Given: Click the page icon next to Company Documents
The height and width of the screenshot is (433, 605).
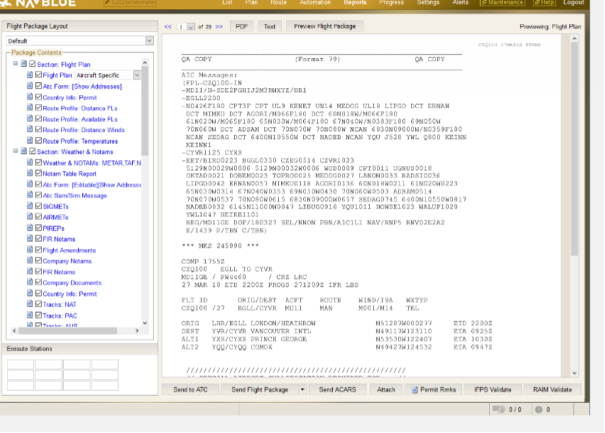Looking at the screenshot, I should (30, 282).
